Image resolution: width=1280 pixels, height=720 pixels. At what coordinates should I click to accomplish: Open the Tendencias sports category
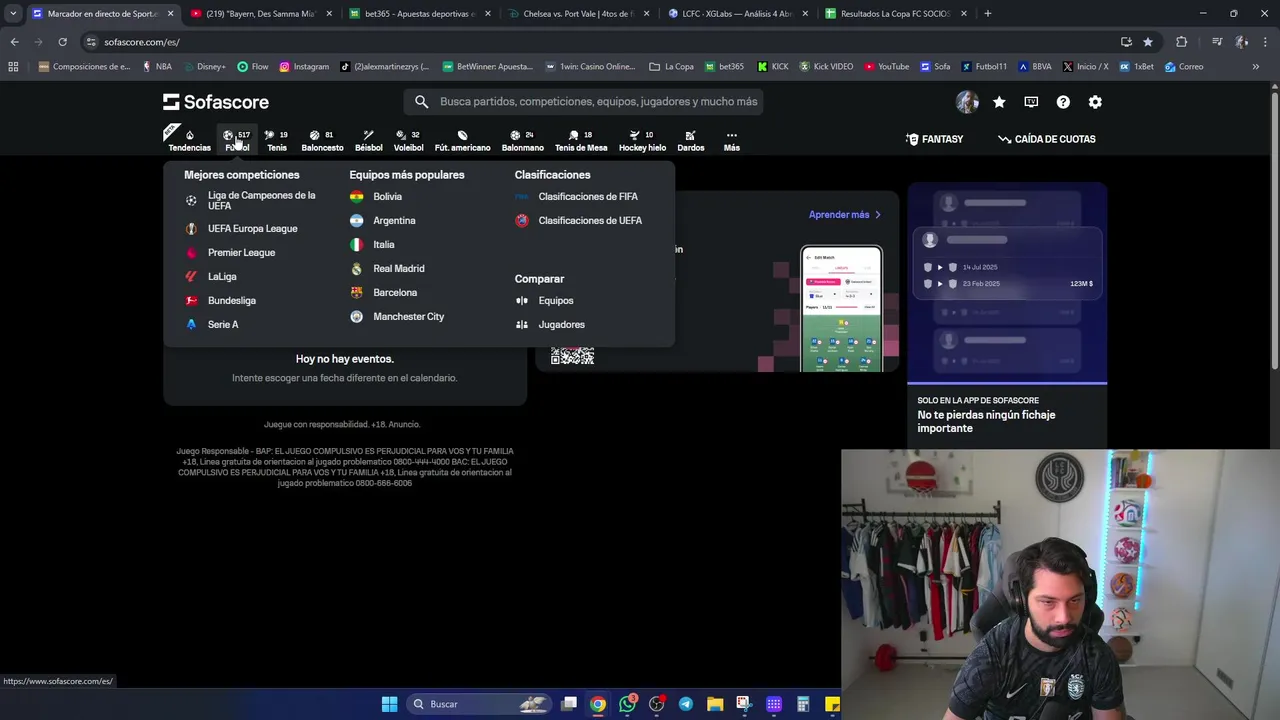189,140
